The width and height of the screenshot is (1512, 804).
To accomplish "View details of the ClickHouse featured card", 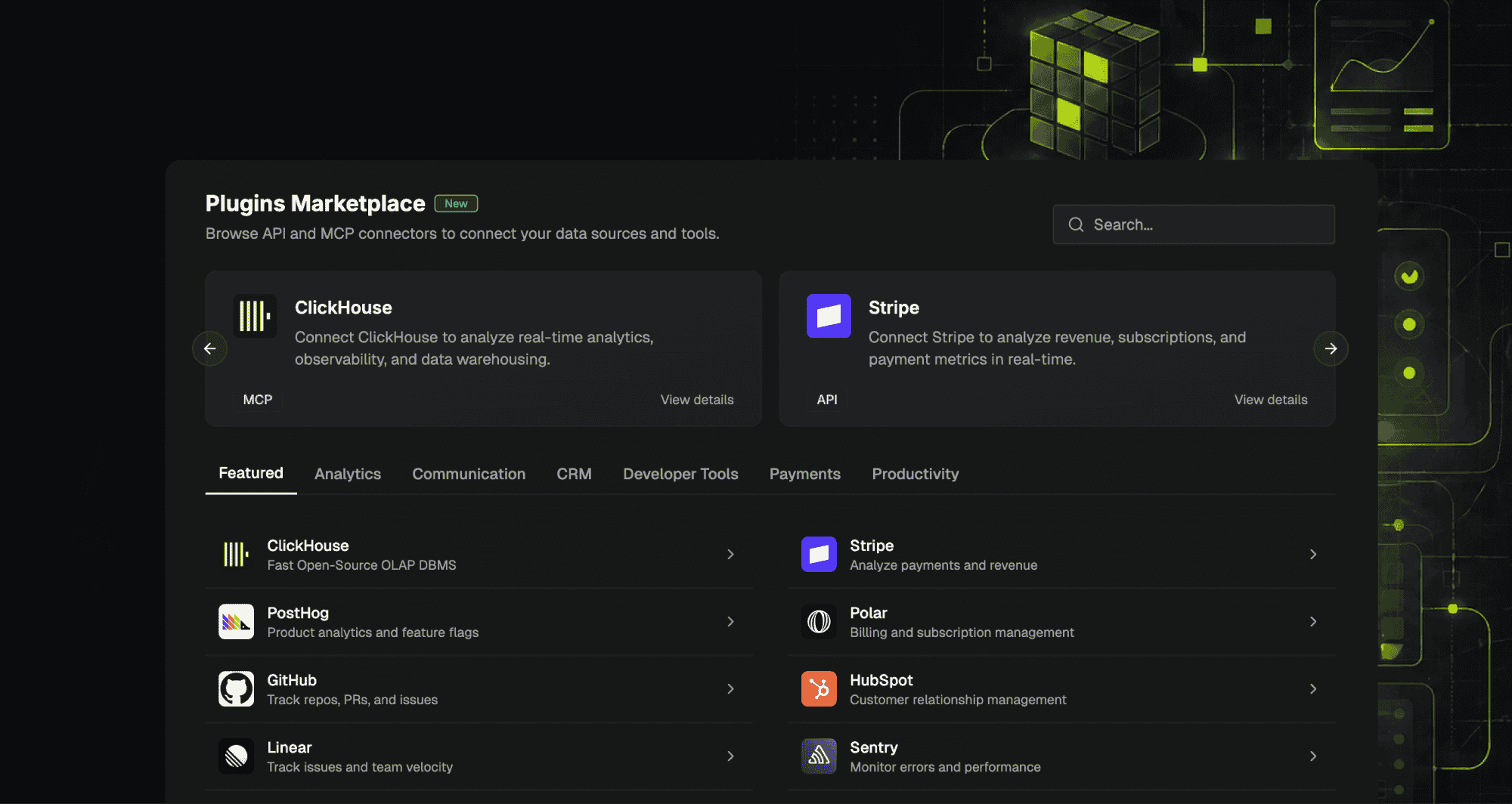I will 697,400.
